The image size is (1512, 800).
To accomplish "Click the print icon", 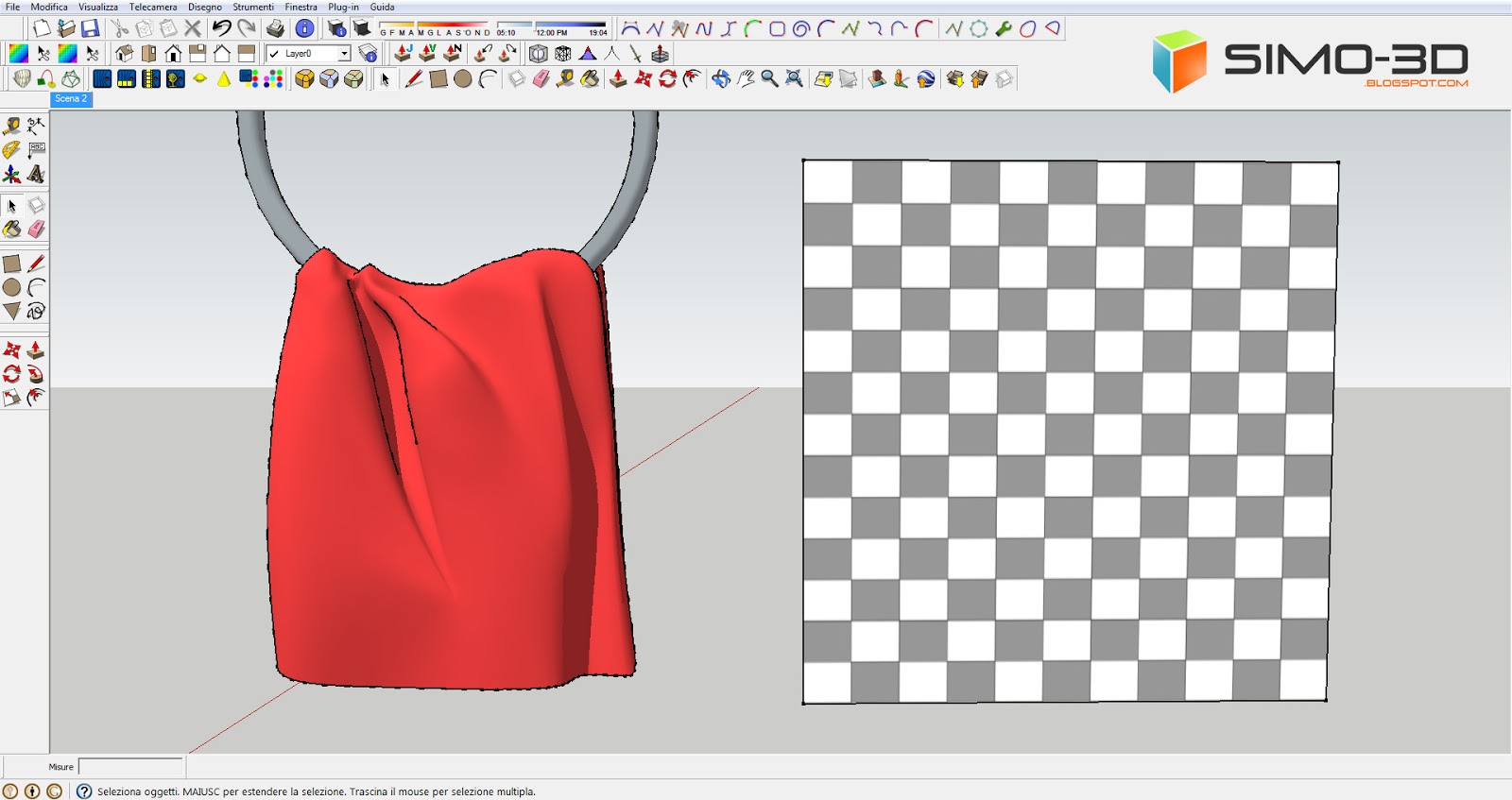I will (x=275, y=28).
